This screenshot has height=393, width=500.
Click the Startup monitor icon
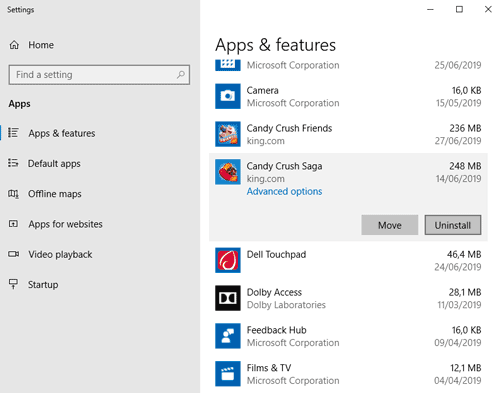(13, 284)
